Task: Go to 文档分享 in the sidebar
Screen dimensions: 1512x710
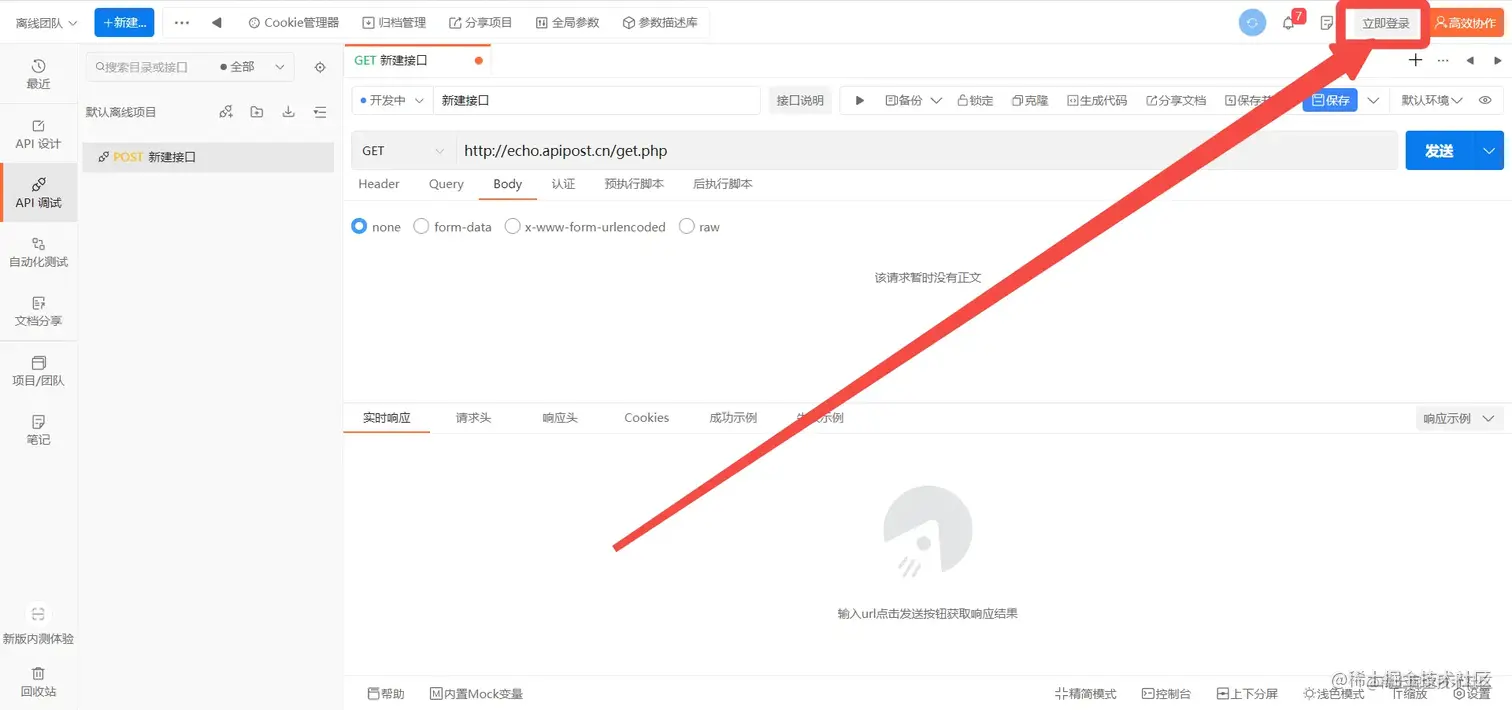Action: tap(38, 311)
